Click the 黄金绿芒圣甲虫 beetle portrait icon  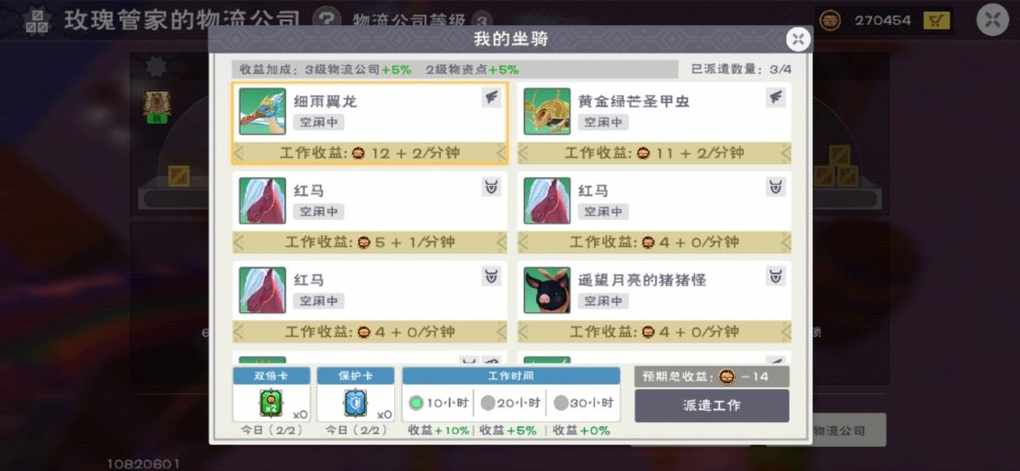[547, 111]
